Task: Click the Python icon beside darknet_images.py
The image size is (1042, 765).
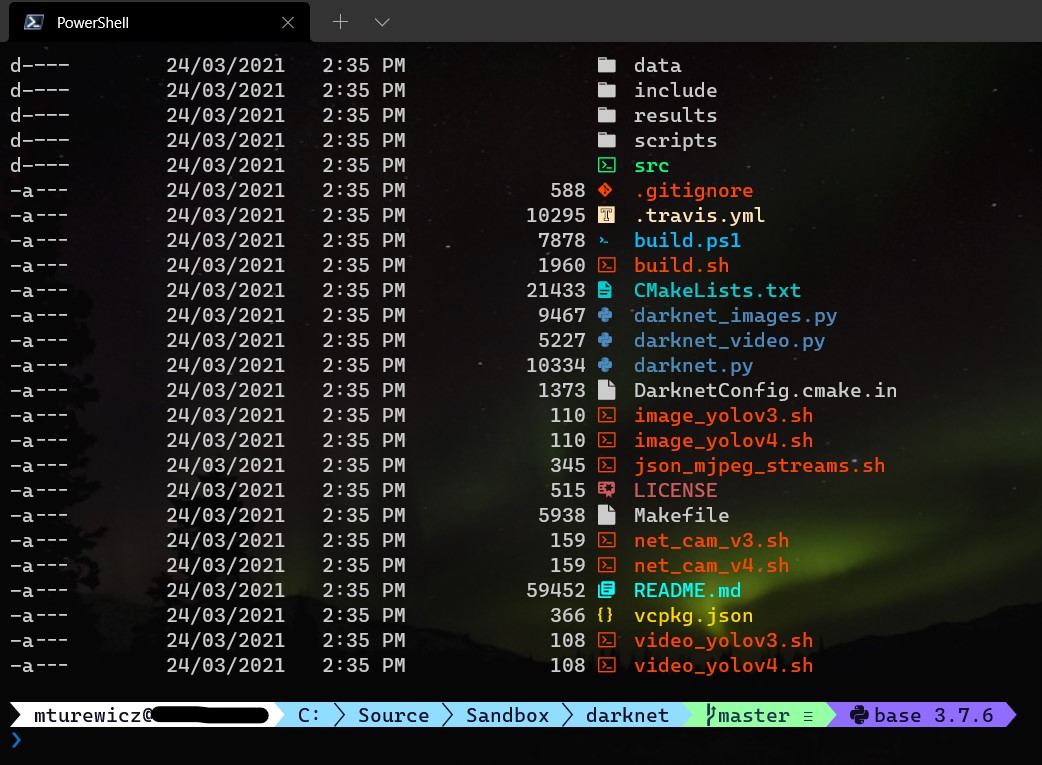Action: pyautogui.click(x=605, y=315)
